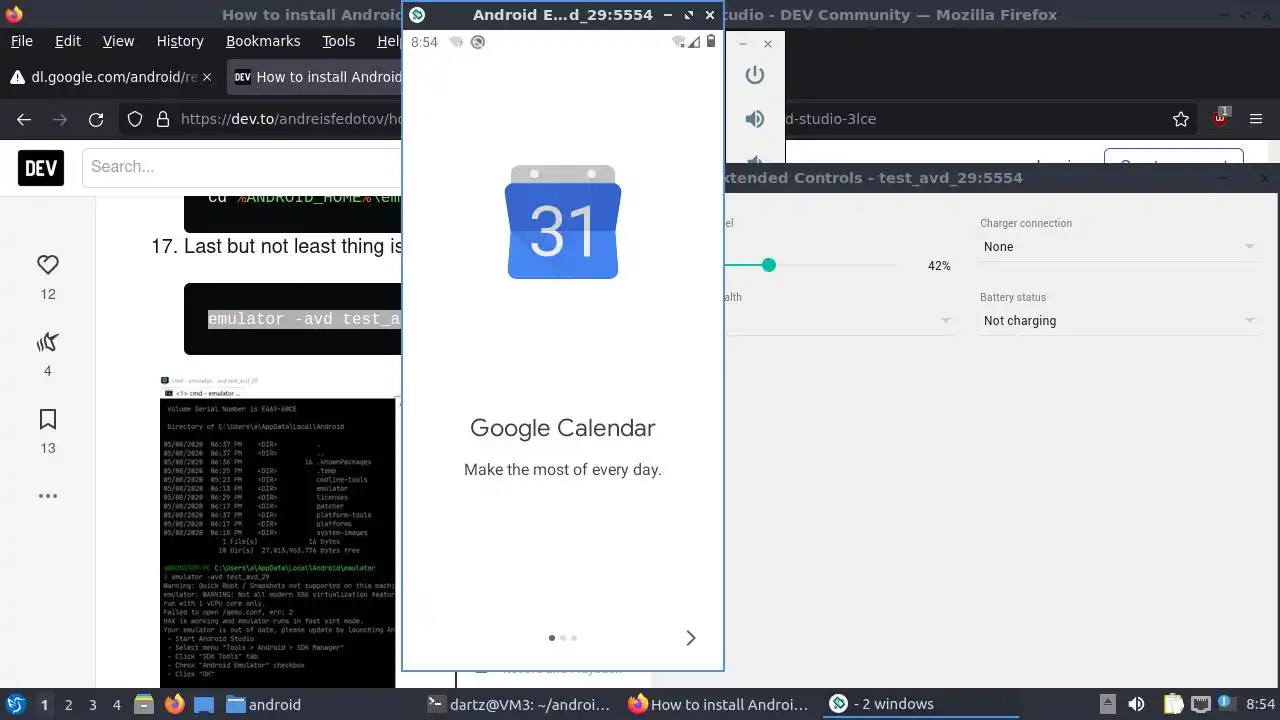Switch to workspace 3
This screenshot has height=720, width=1280.
pyautogui.click(x=93, y=704)
